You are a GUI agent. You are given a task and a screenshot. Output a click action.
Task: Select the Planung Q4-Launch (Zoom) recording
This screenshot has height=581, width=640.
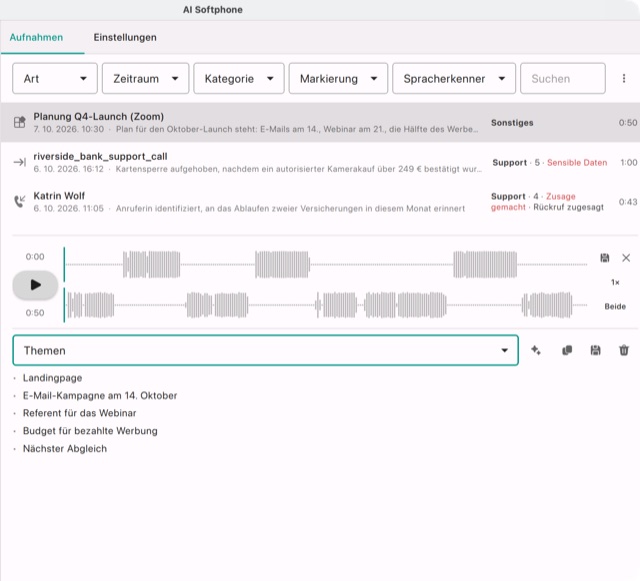[320, 122]
